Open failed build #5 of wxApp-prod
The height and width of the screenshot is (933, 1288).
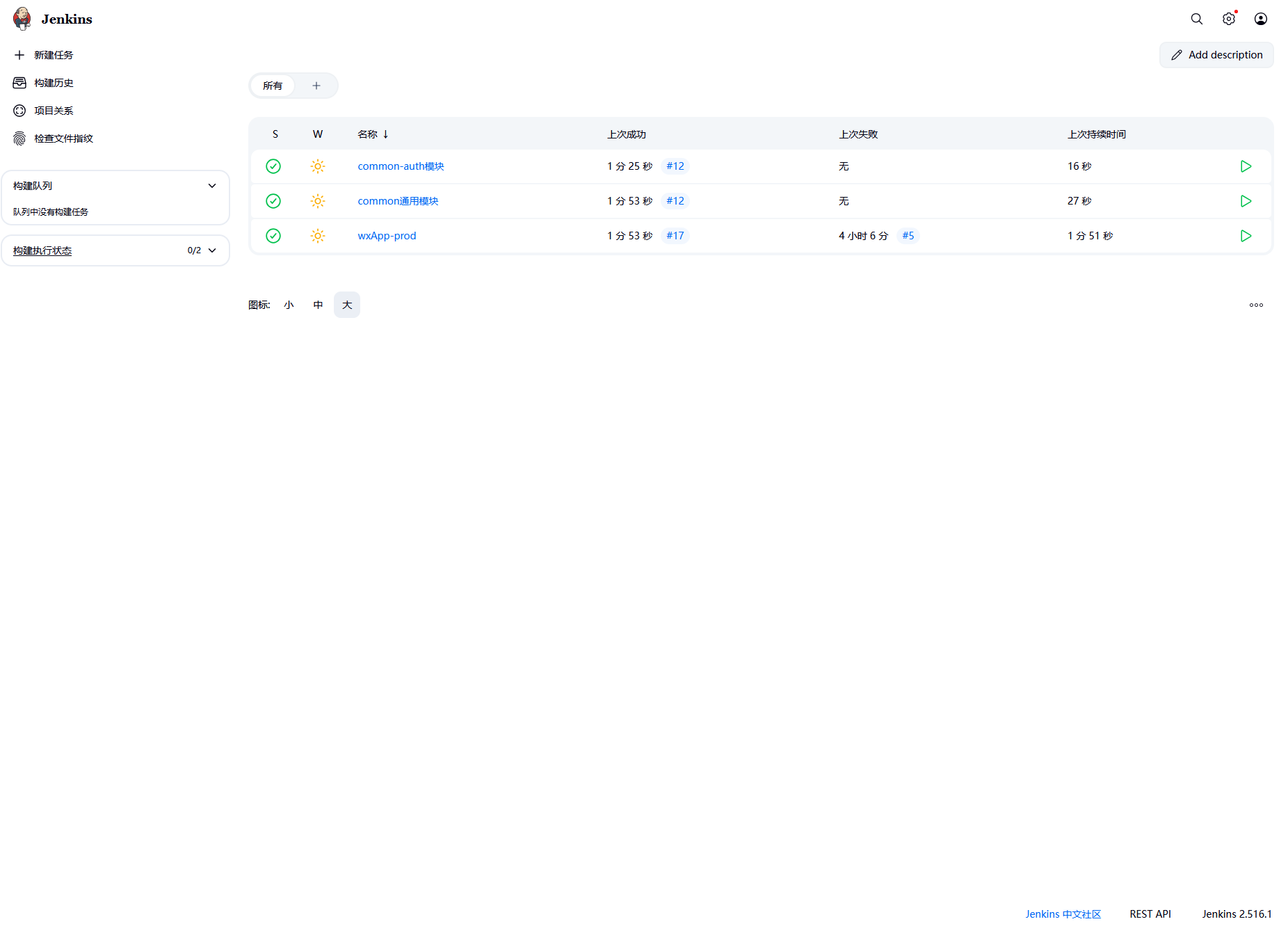908,236
